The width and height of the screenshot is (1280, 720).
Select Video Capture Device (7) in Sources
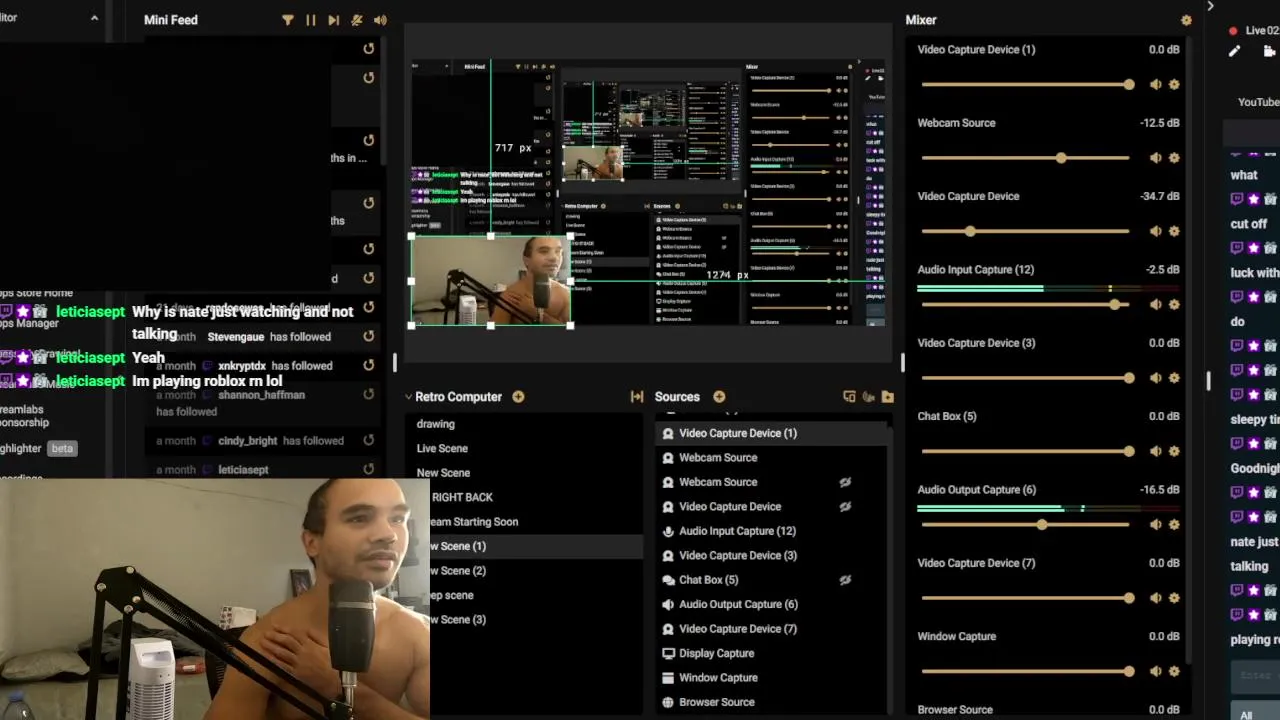coord(772,629)
